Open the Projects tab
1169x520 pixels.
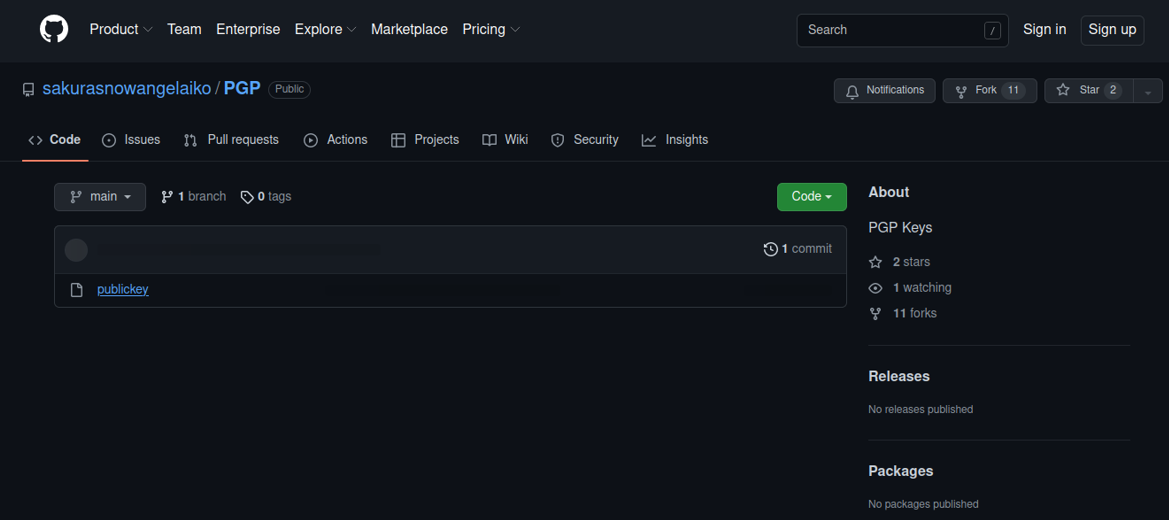pos(425,140)
